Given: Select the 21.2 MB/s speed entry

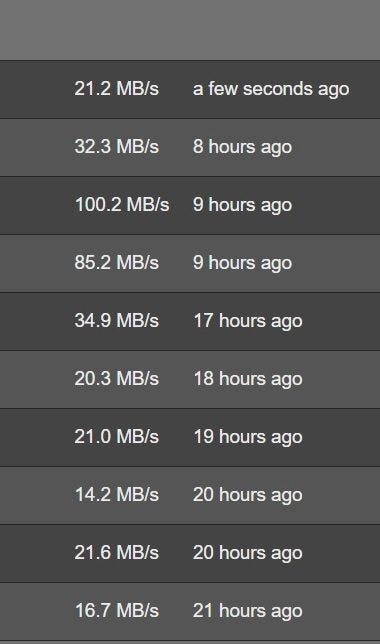Looking at the screenshot, I should (116, 89).
